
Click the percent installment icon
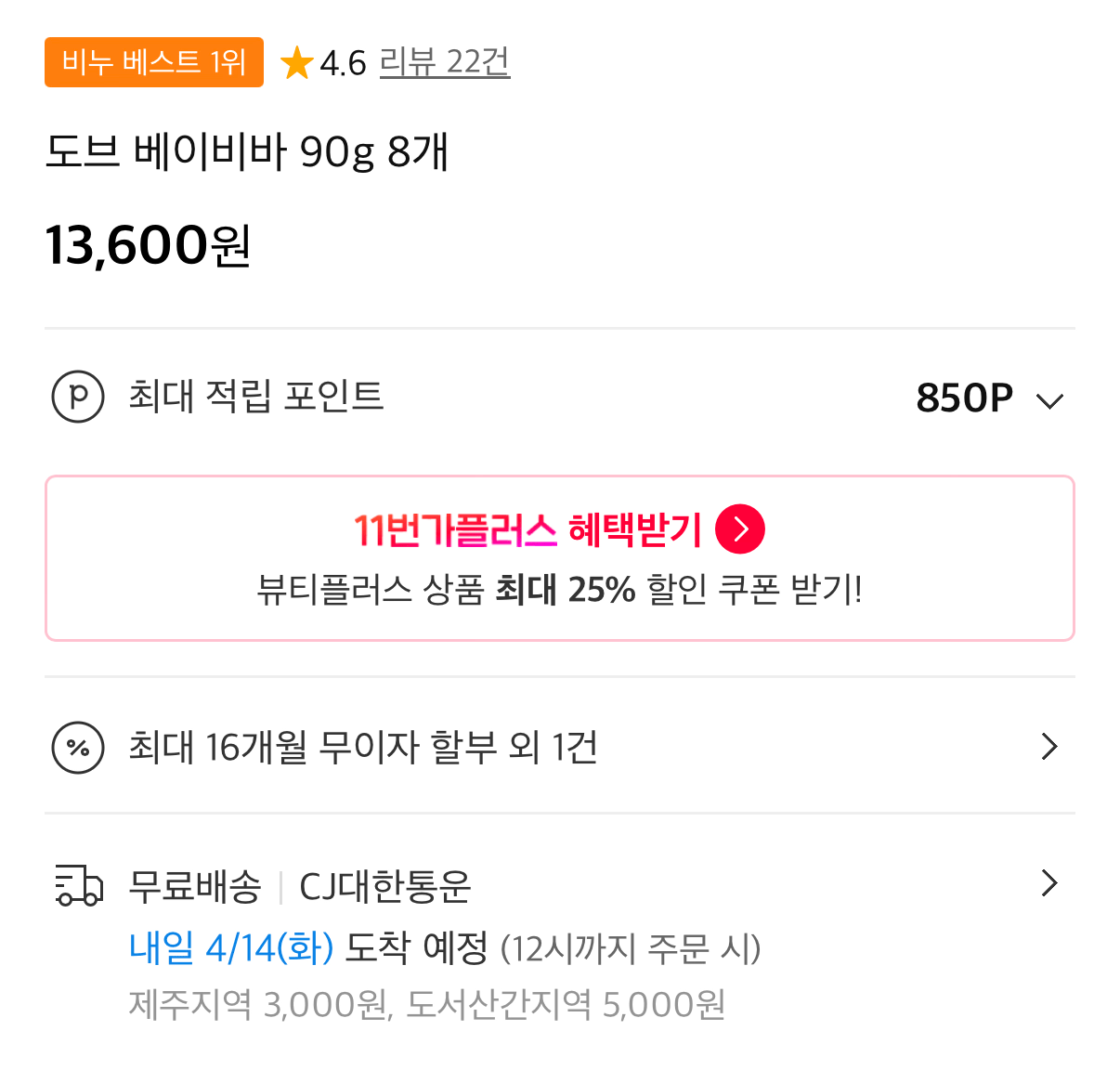click(78, 747)
